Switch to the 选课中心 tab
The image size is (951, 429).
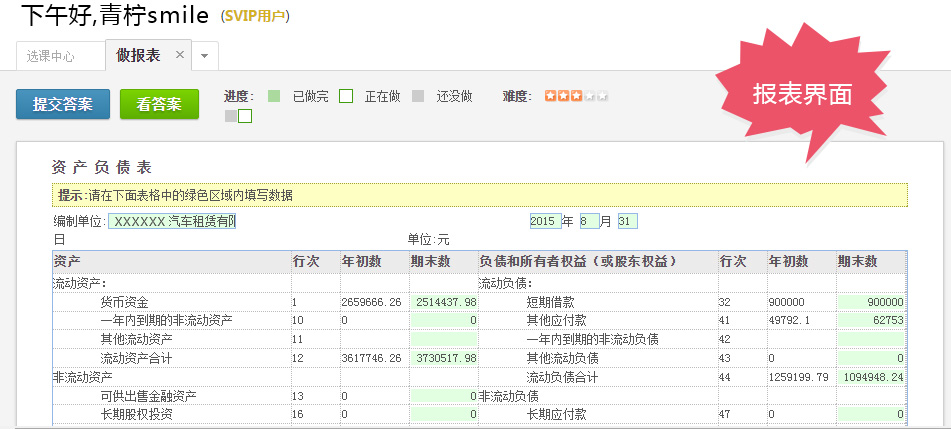(50, 56)
